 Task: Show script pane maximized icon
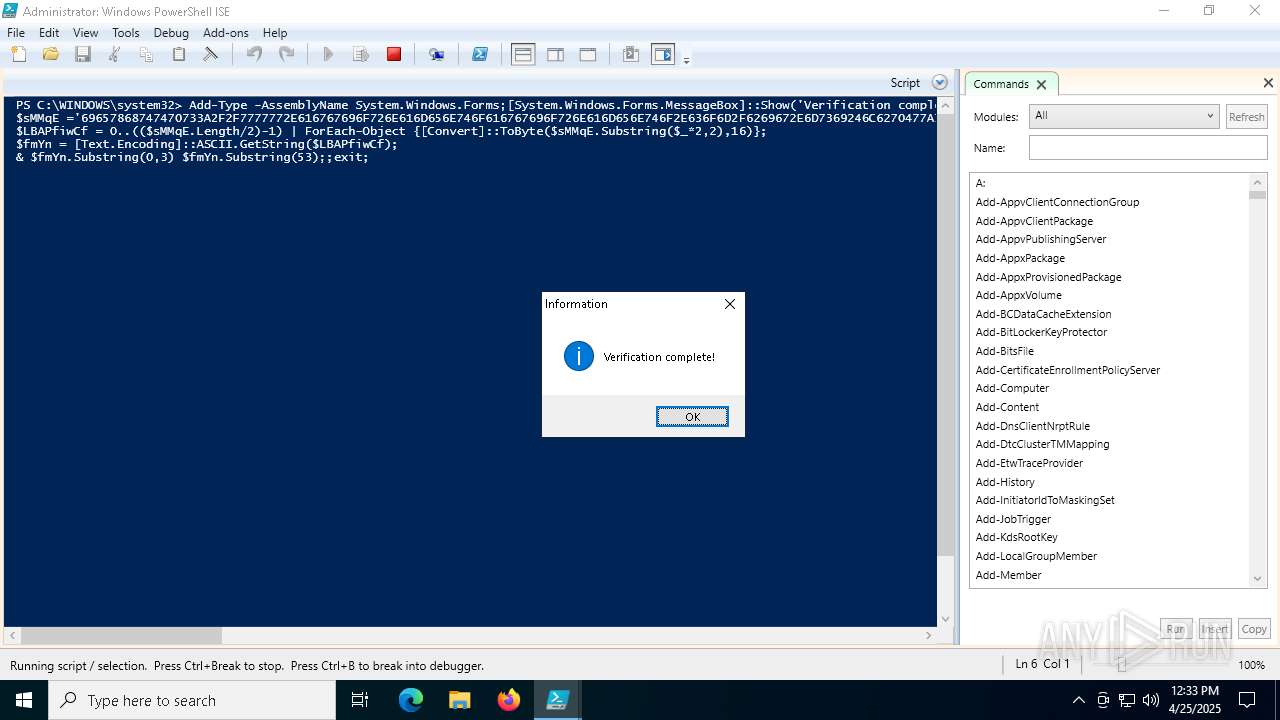click(588, 55)
